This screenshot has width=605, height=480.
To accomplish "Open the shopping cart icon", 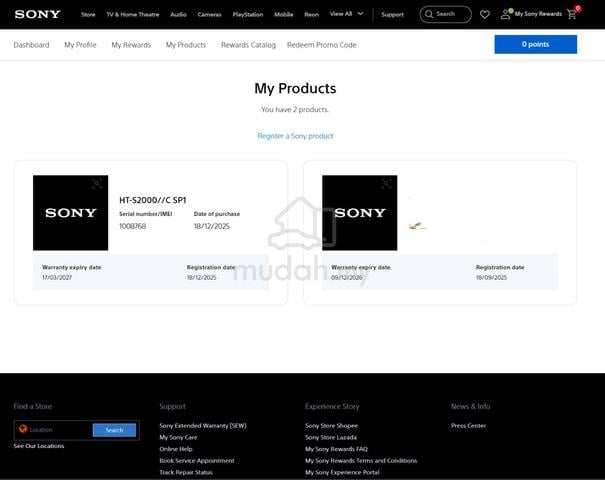I will pyautogui.click(x=572, y=14).
